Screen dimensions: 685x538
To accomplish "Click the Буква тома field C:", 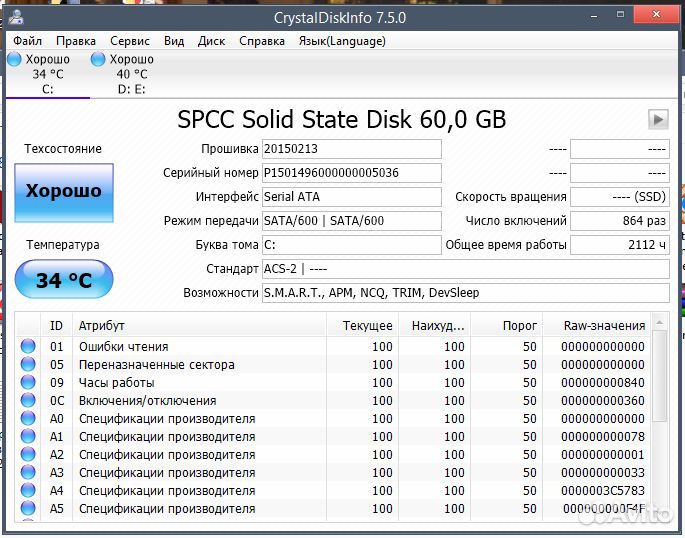I will 352,245.
